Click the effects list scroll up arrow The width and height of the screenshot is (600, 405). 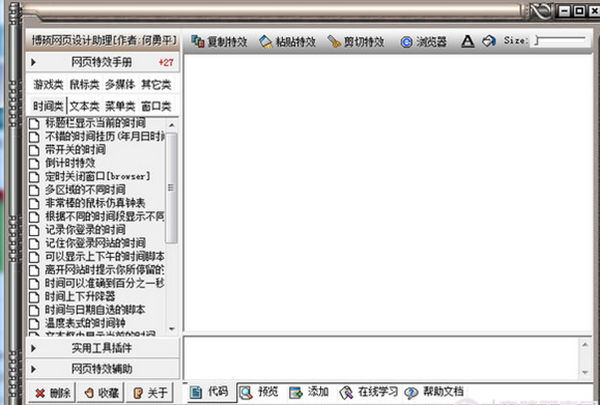pos(171,125)
